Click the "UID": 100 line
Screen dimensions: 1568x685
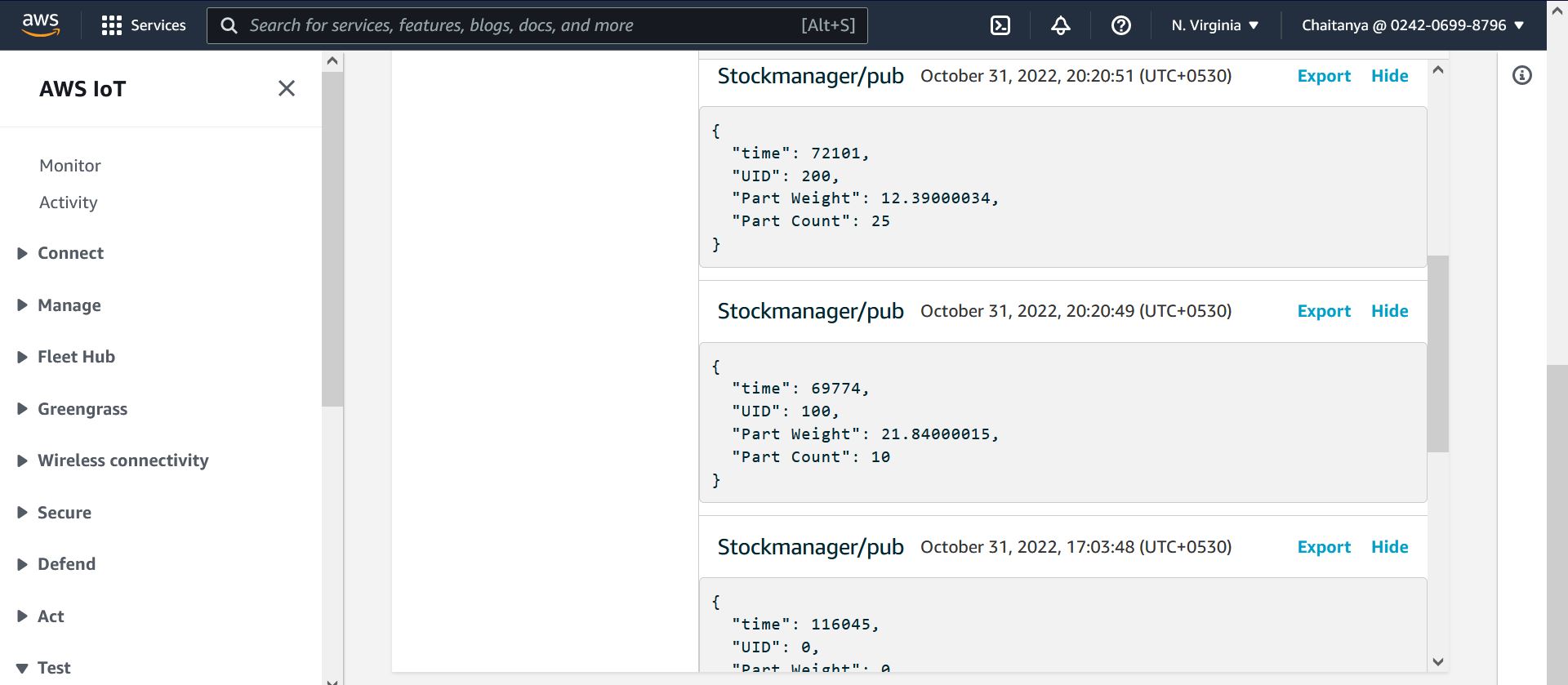[786, 411]
